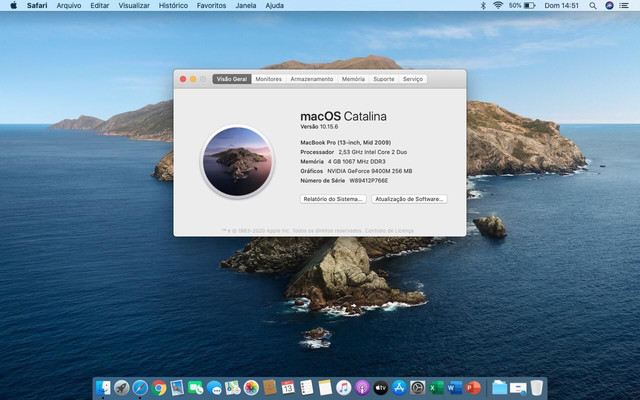Image resolution: width=640 pixels, height=400 pixels.
Task: Launch Music from the Dock
Action: pyautogui.click(x=344, y=387)
